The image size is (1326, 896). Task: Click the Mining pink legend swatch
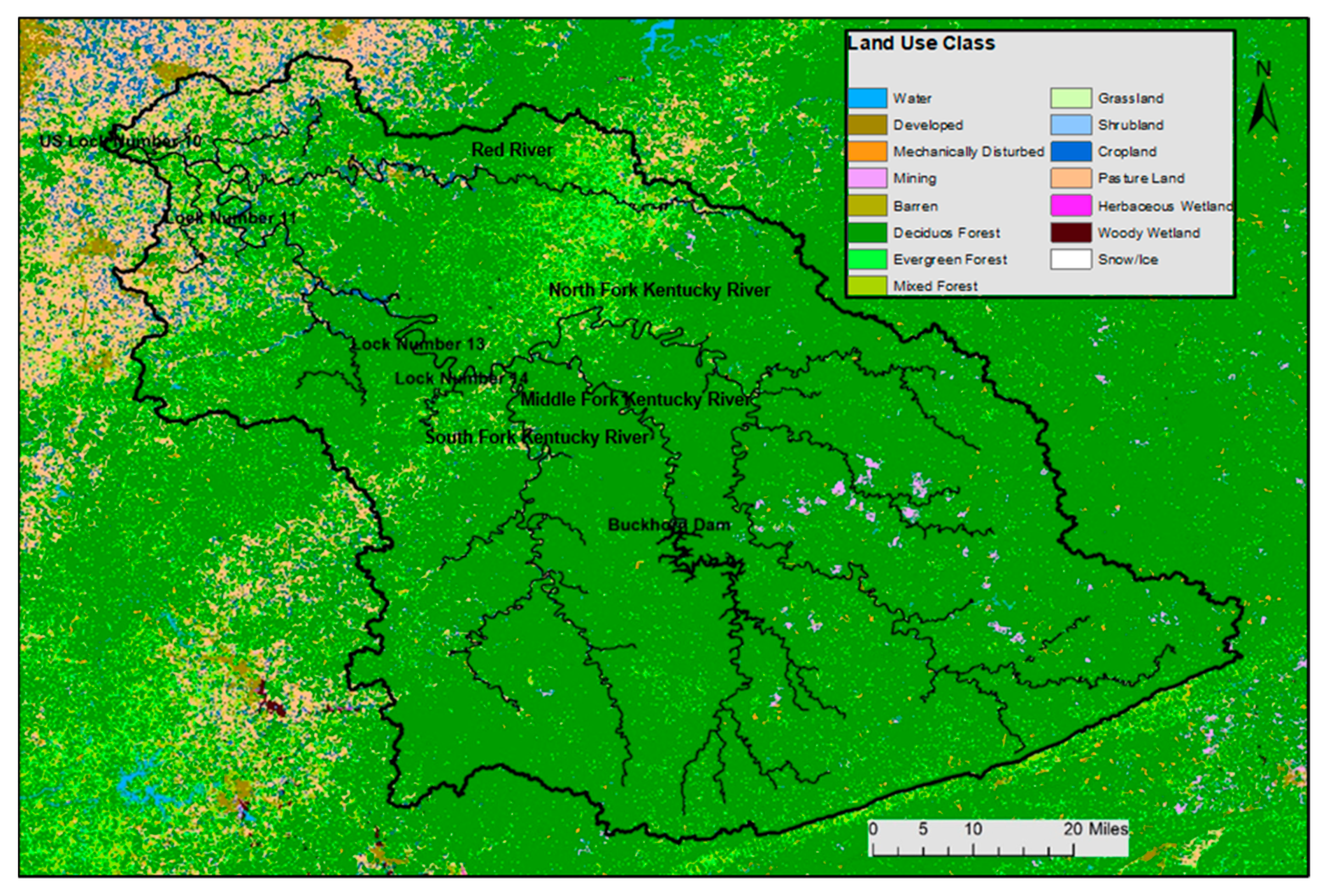(867, 178)
